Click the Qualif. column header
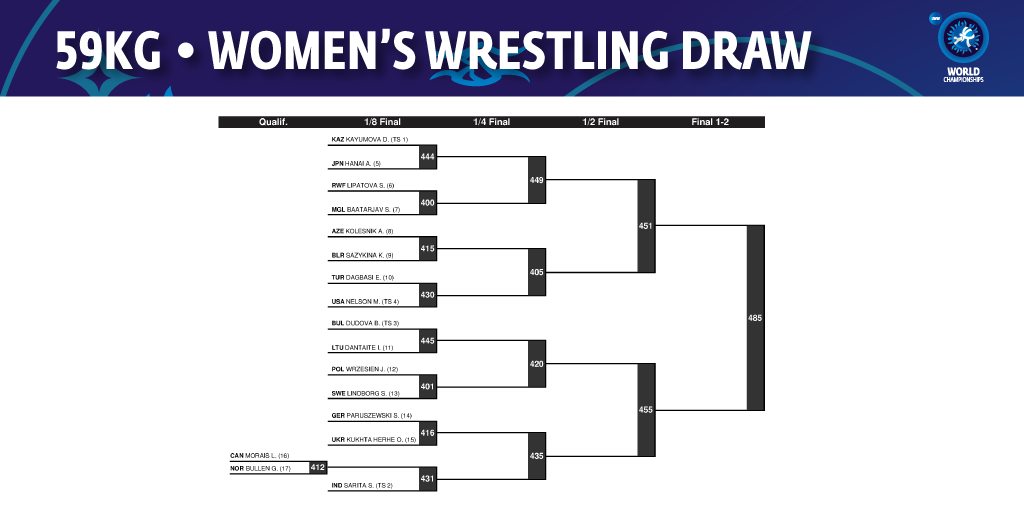The image size is (1024, 512). point(273,122)
